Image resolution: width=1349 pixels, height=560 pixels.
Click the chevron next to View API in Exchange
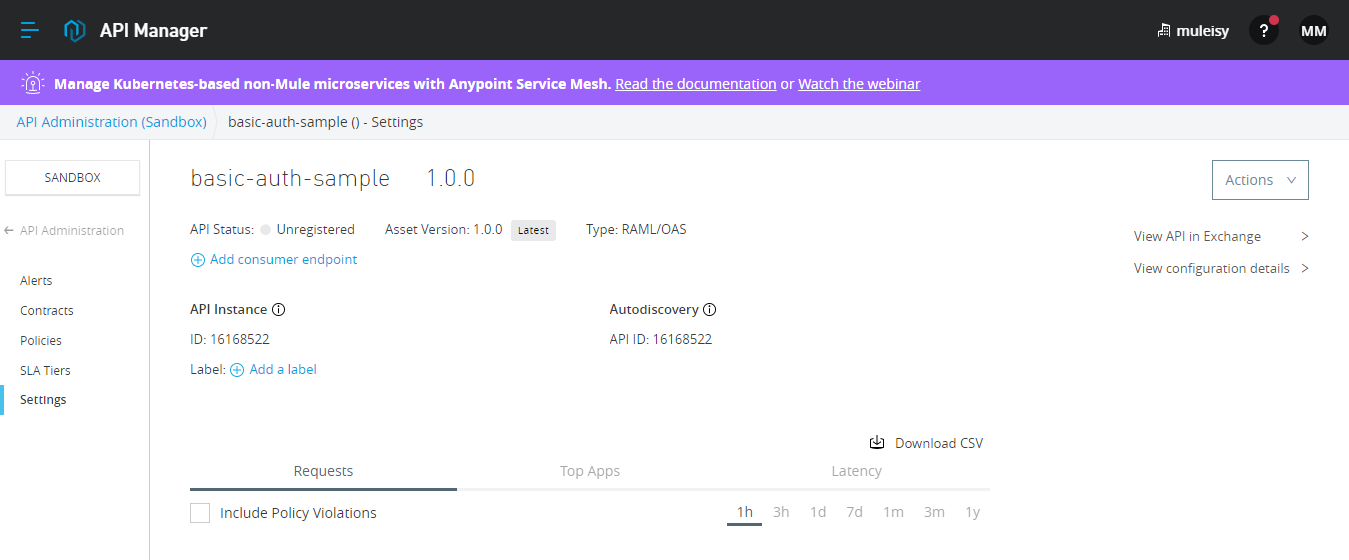[x=1305, y=237]
